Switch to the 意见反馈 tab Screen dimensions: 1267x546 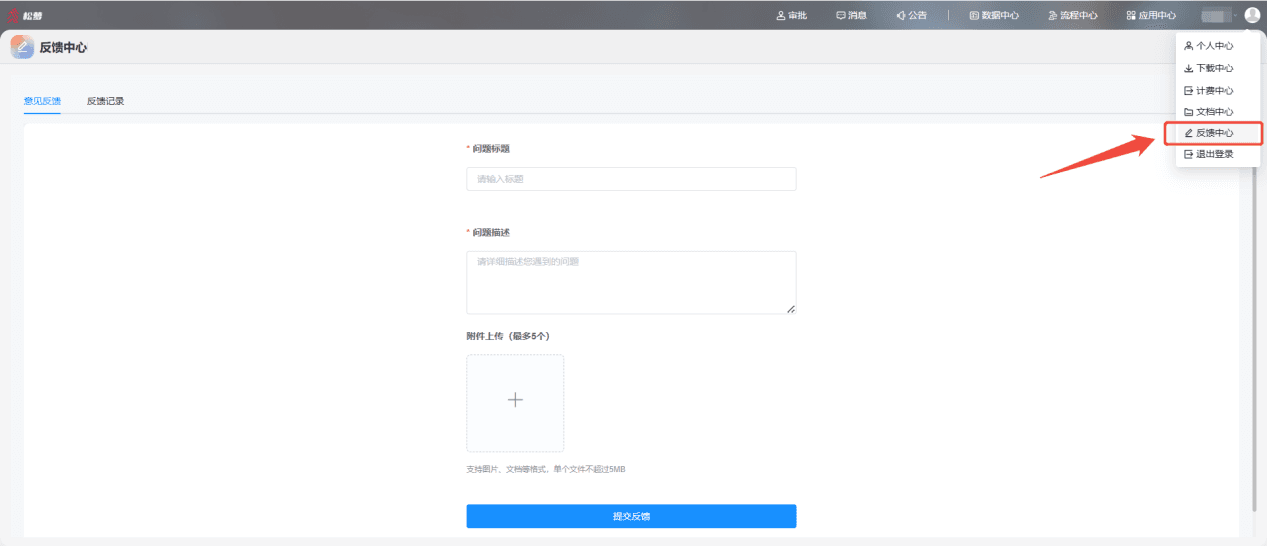click(x=42, y=101)
